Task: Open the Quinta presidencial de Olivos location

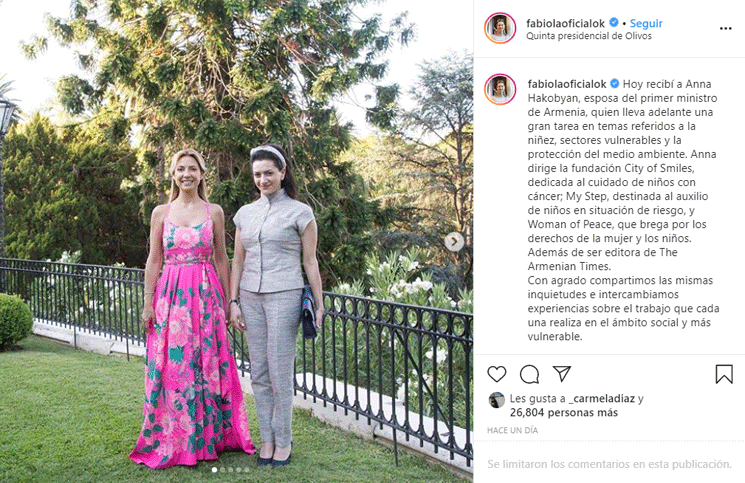Action: pyautogui.click(x=589, y=36)
